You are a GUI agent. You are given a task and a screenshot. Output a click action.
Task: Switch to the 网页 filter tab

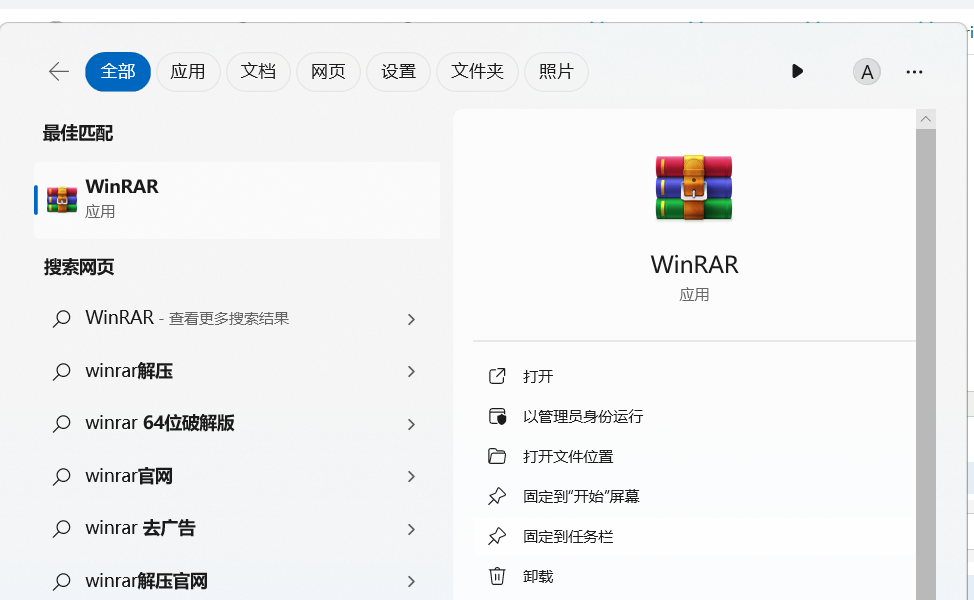point(328,71)
